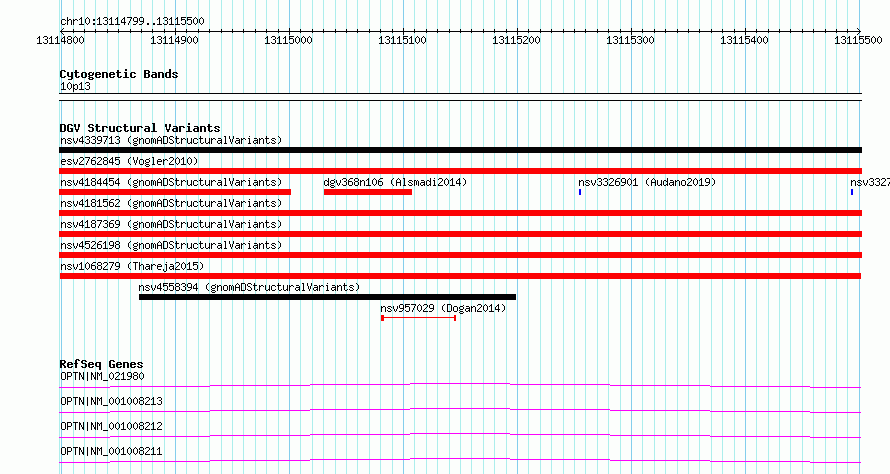
Task: Click the nsv4187369 red variant bar
Action: 460,234
